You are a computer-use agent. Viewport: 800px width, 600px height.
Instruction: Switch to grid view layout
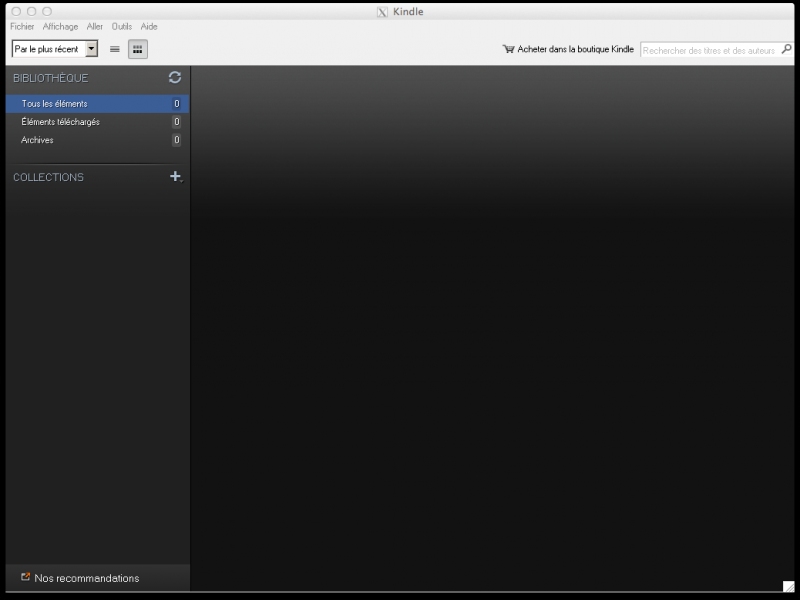tap(138, 49)
